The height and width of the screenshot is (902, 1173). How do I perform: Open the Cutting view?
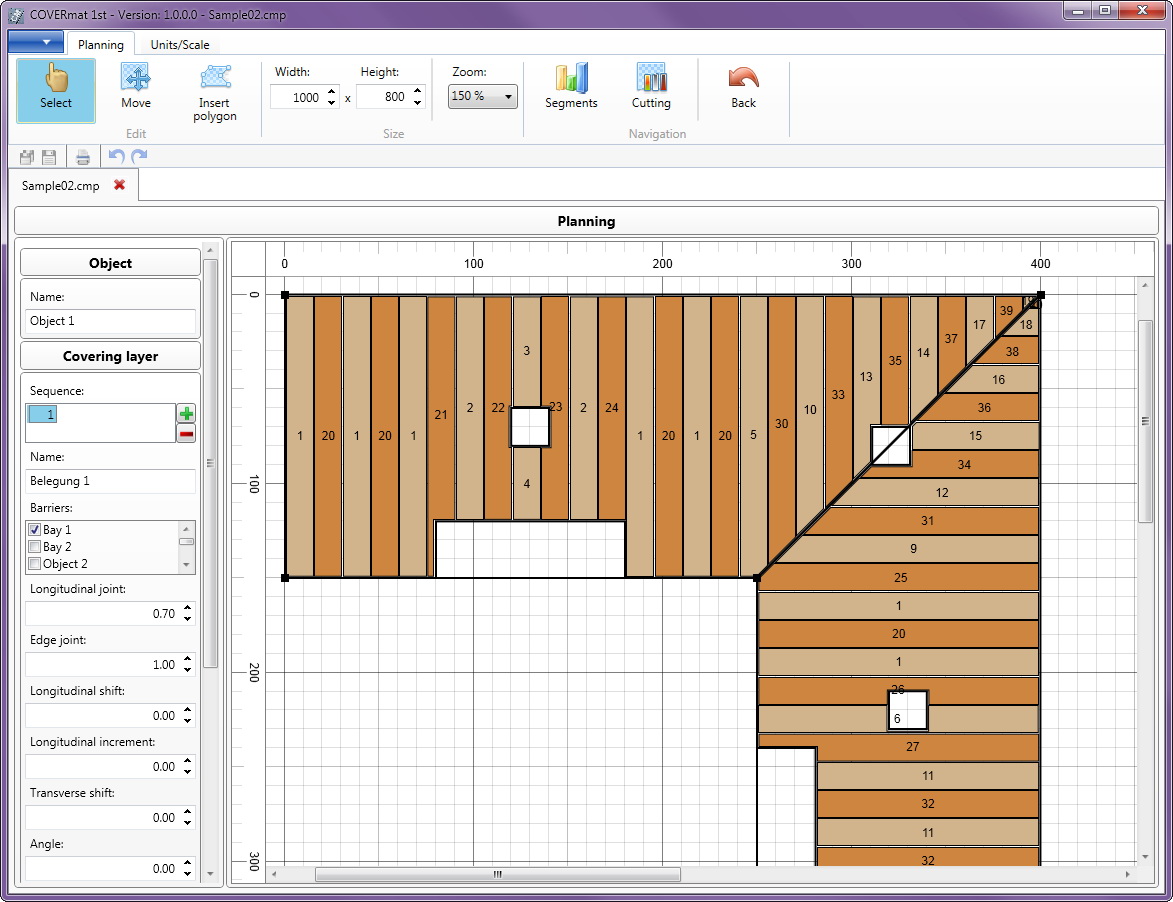(651, 87)
